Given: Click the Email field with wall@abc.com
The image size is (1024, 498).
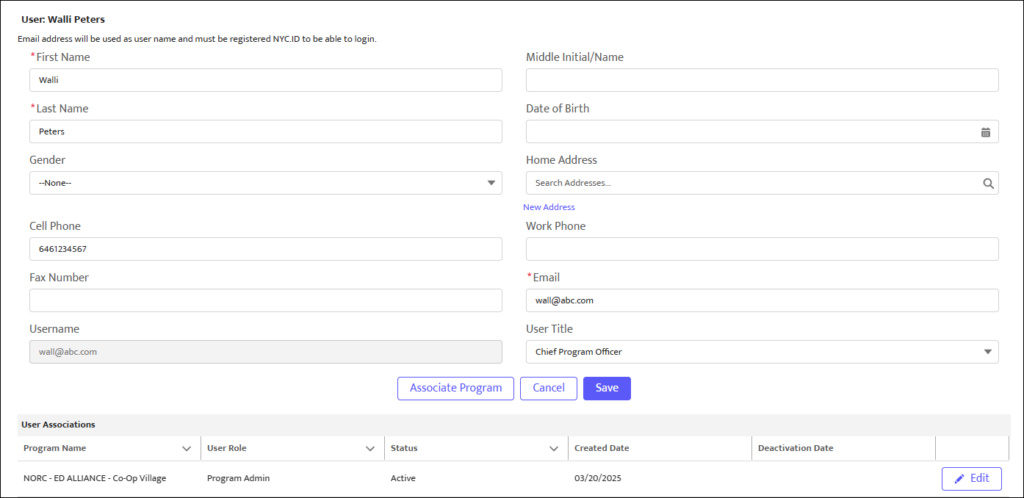Looking at the screenshot, I should pos(762,300).
